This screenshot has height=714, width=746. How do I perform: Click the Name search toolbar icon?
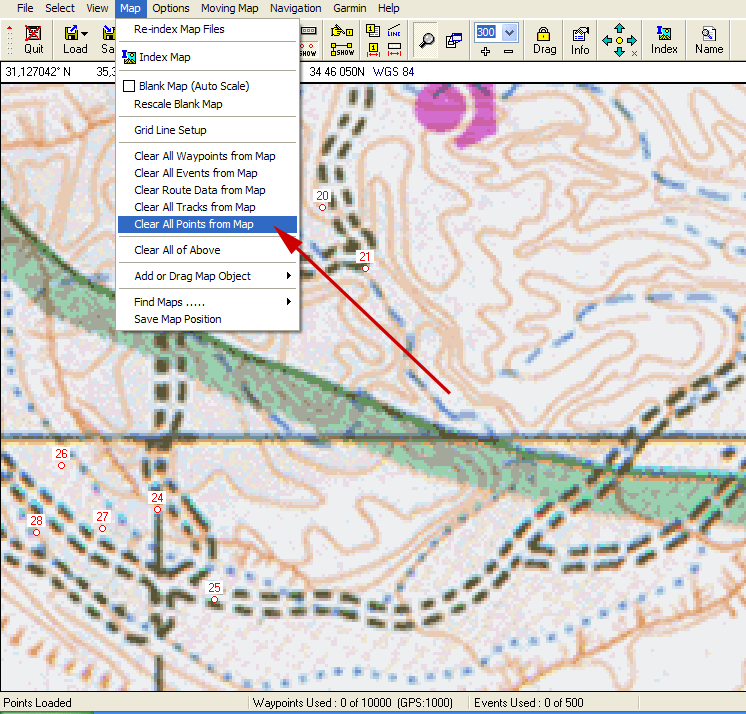709,40
